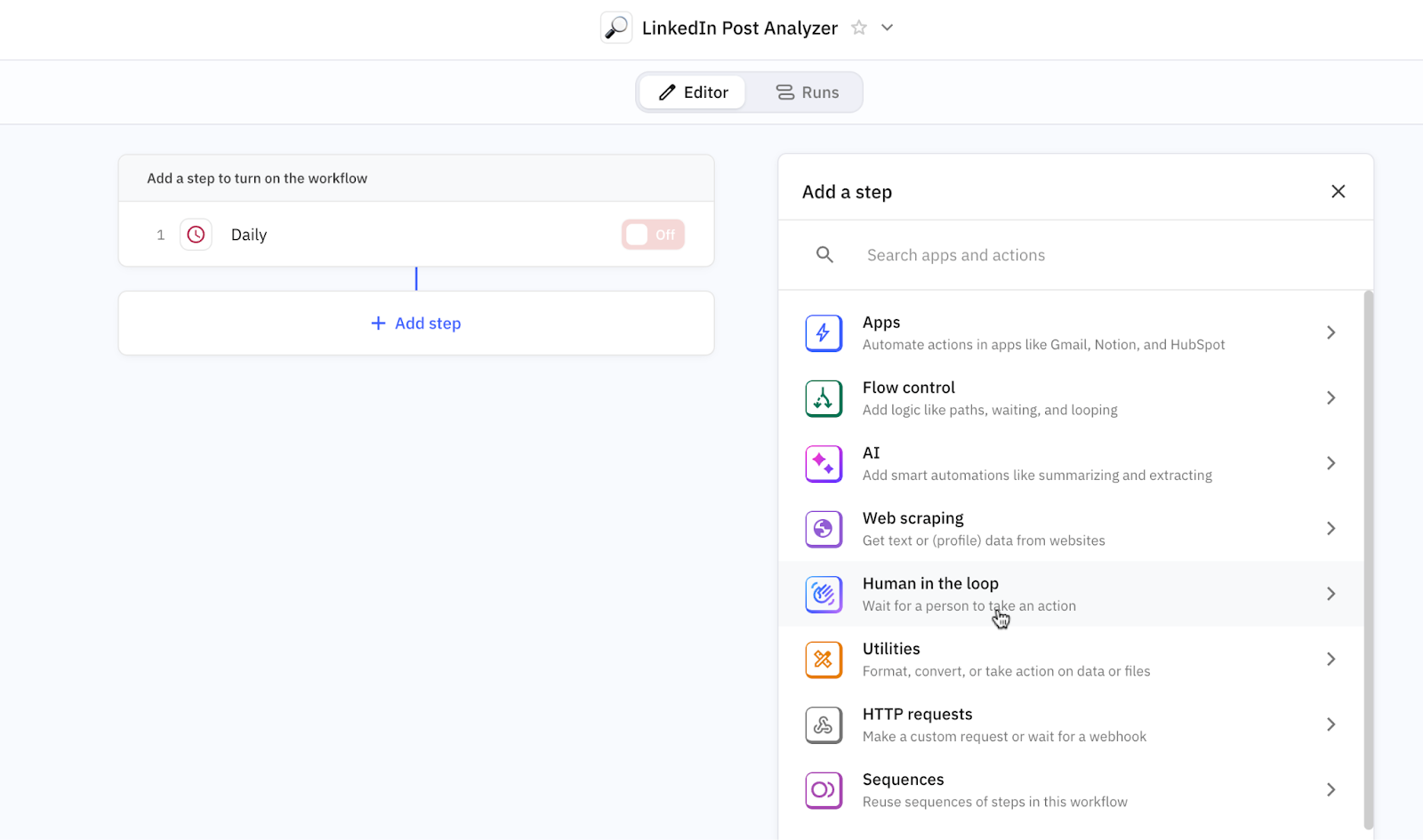Switch to the Editor tab
The height and width of the screenshot is (840, 1423).
pyautogui.click(x=693, y=92)
